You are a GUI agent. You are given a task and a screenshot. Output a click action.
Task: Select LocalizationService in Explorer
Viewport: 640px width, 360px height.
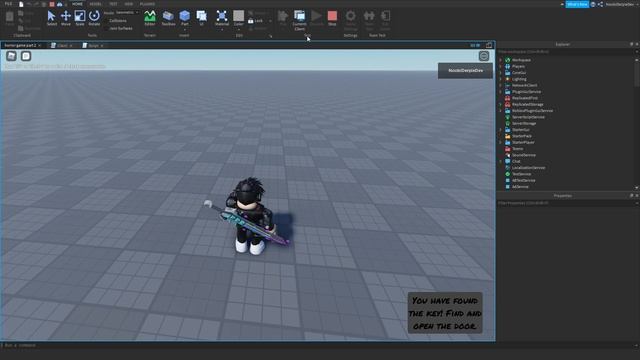tap(528, 168)
